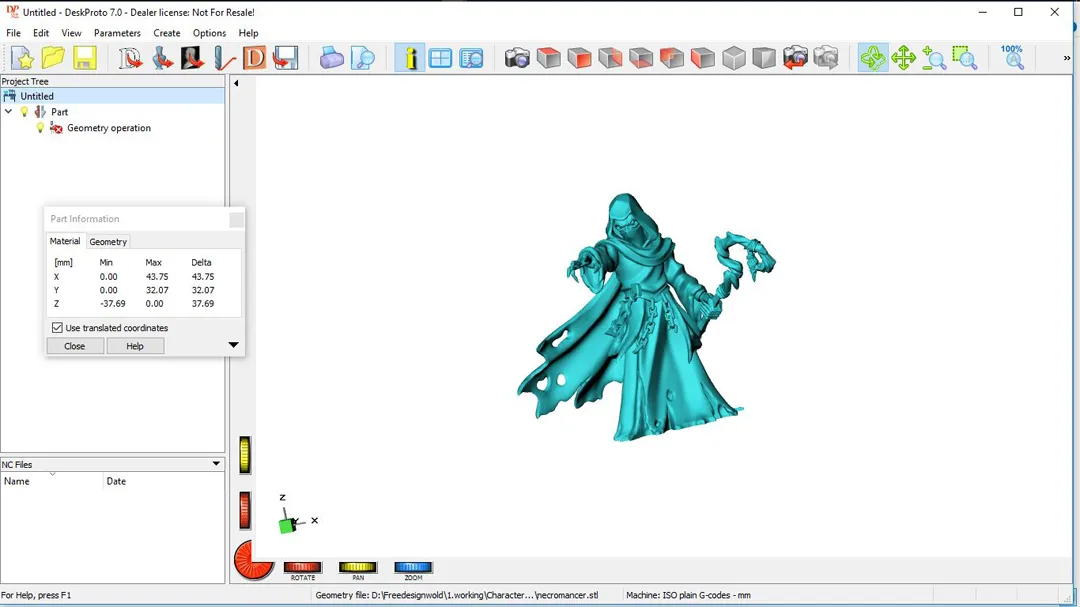Collapse the Part node in project tree

click(x=8, y=112)
